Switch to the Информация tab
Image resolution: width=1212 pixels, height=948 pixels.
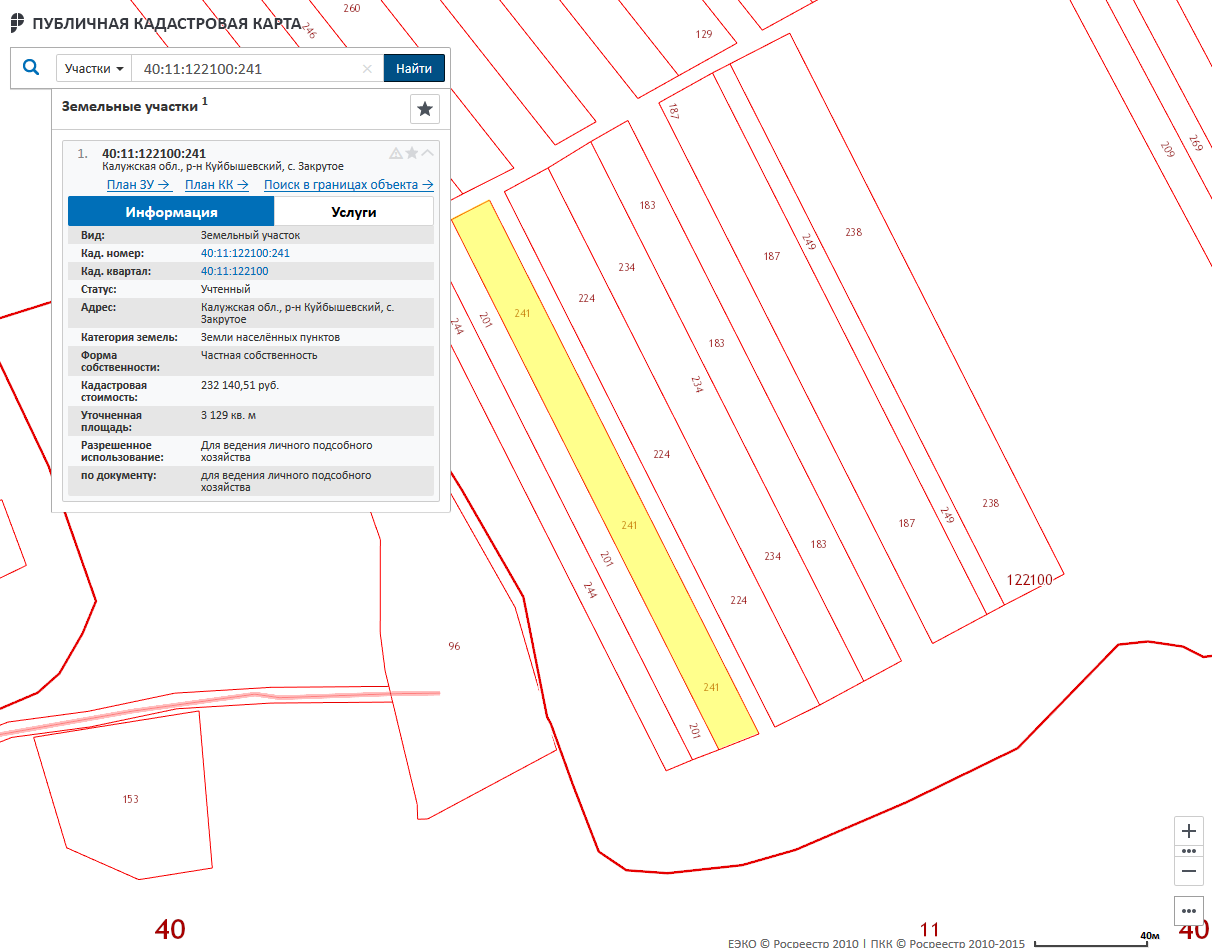pos(171,212)
